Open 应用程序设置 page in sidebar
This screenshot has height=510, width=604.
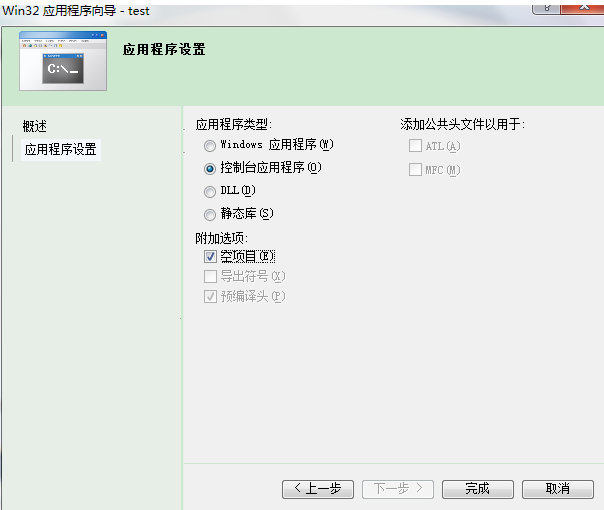click(x=60, y=149)
